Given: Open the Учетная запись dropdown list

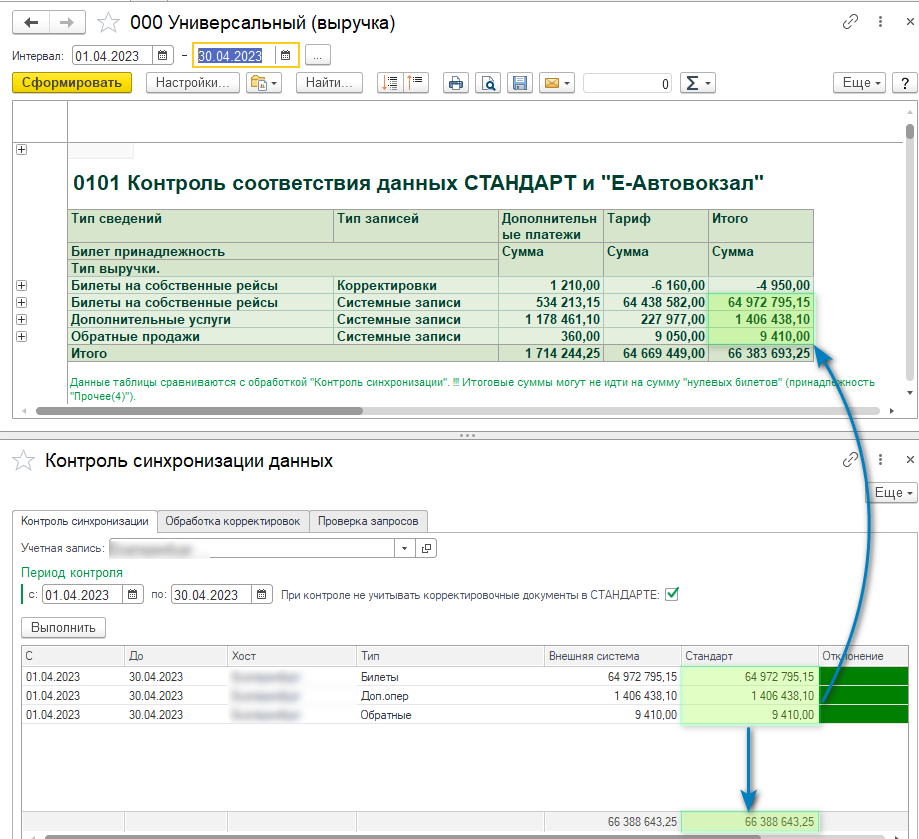Looking at the screenshot, I should pos(404,548).
